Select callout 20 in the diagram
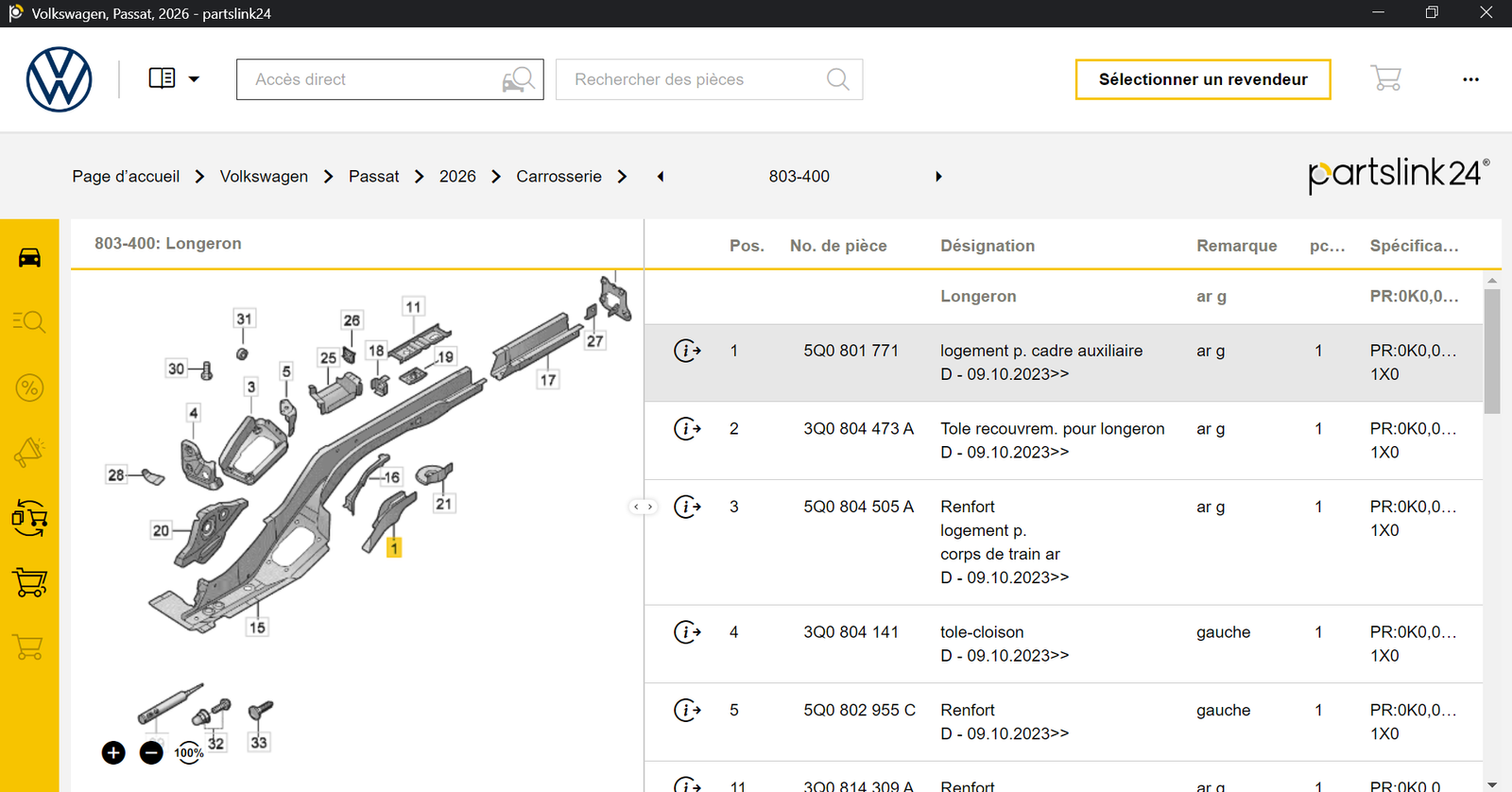The height and width of the screenshot is (792, 1512). pyautogui.click(x=162, y=530)
